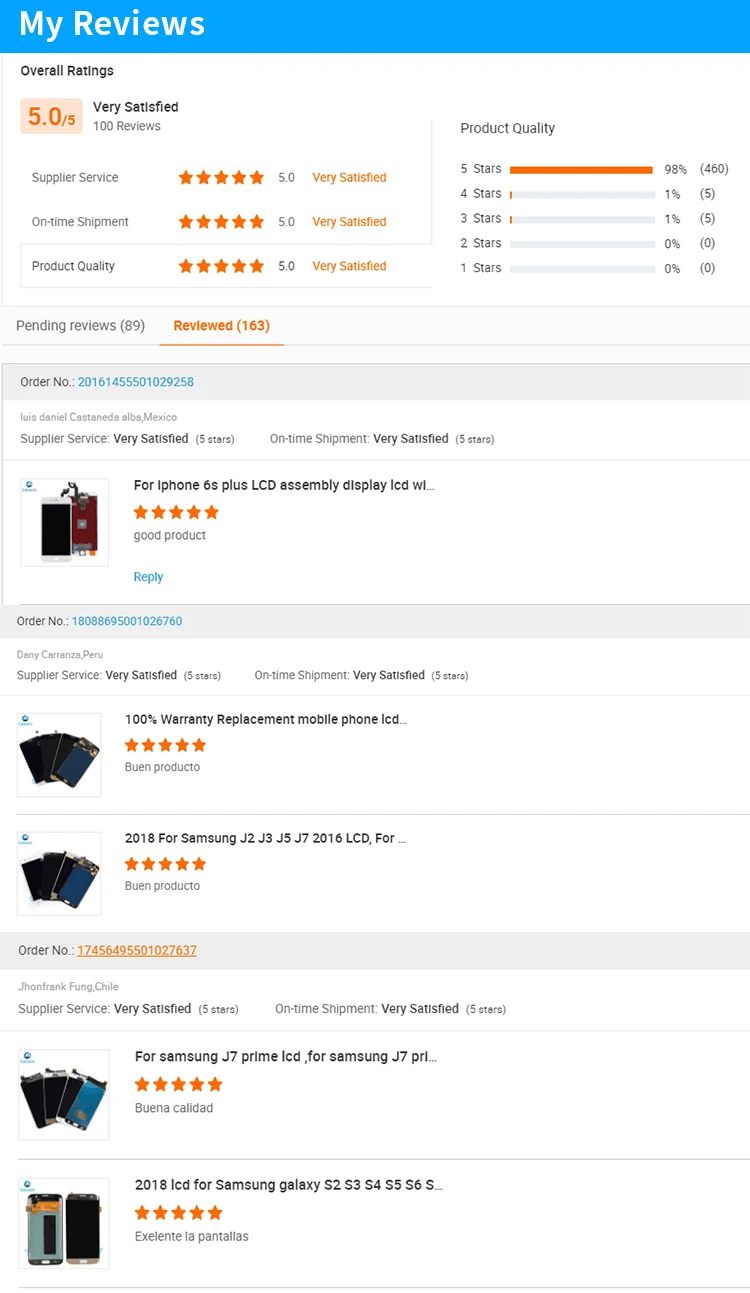Open the iPhone 6s plus LCD thumbnail
This screenshot has height=1293, width=750.
click(64, 522)
